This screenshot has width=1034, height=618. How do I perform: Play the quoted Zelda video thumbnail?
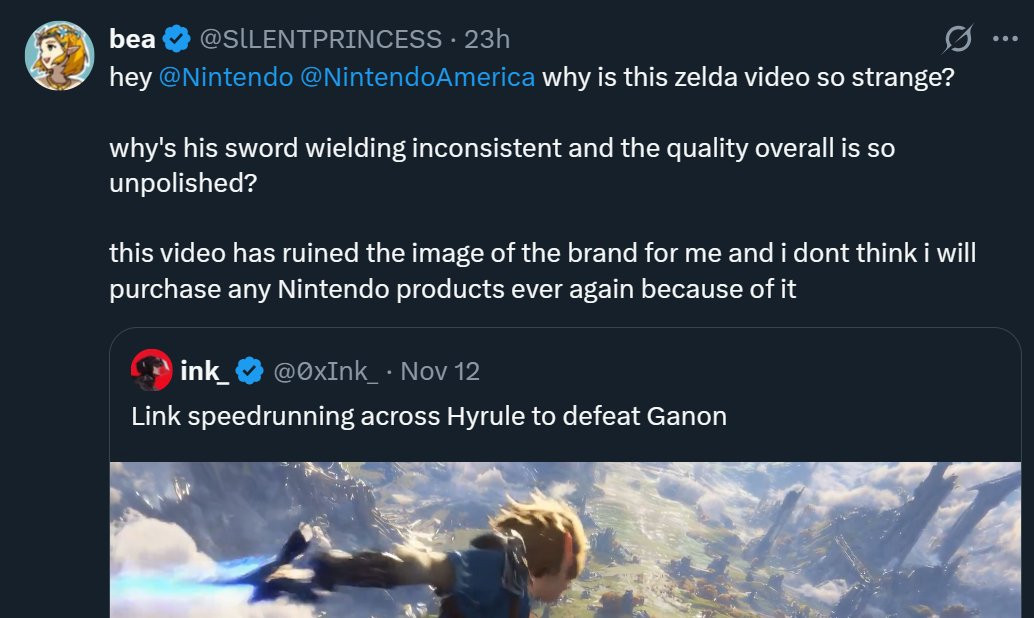(x=565, y=540)
